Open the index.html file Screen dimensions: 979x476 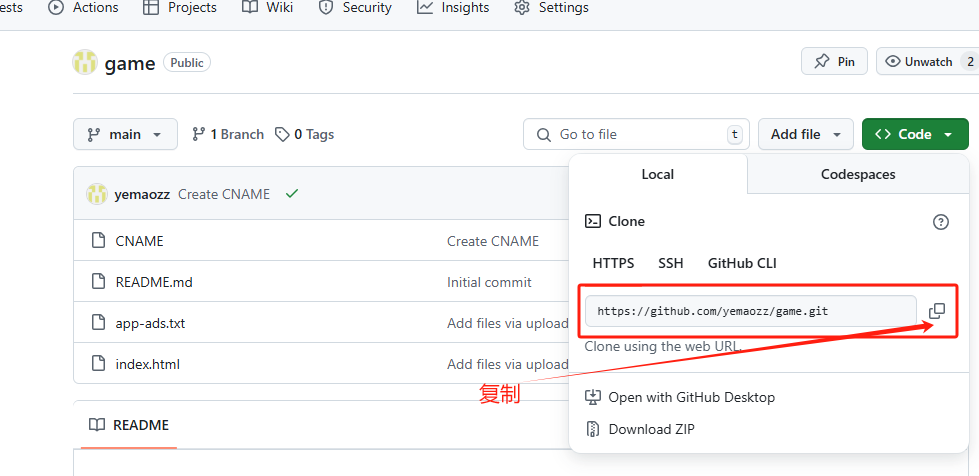pos(147,364)
